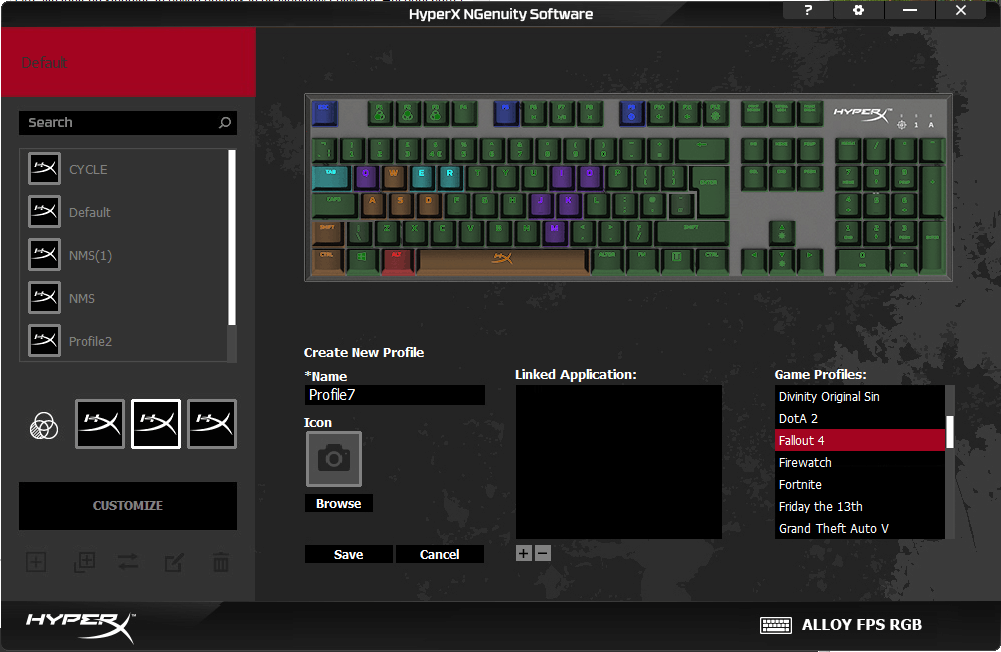Select Divinity Original Sin game profile
This screenshot has height=652, width=1001.
pyautogui.click(x=859, y=397)
